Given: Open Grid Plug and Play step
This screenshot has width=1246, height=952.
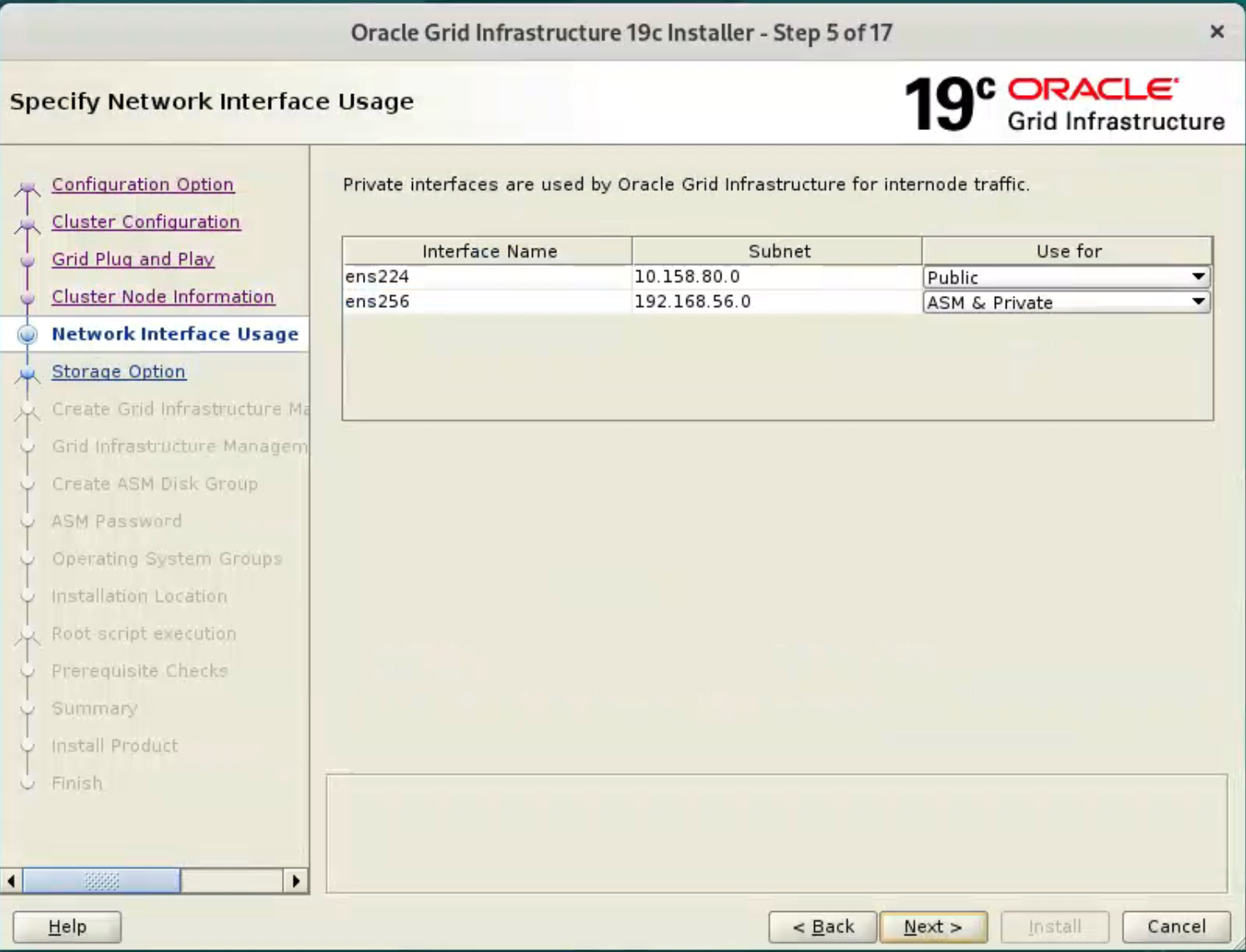Looking at the screenshot, I should 133,259.
